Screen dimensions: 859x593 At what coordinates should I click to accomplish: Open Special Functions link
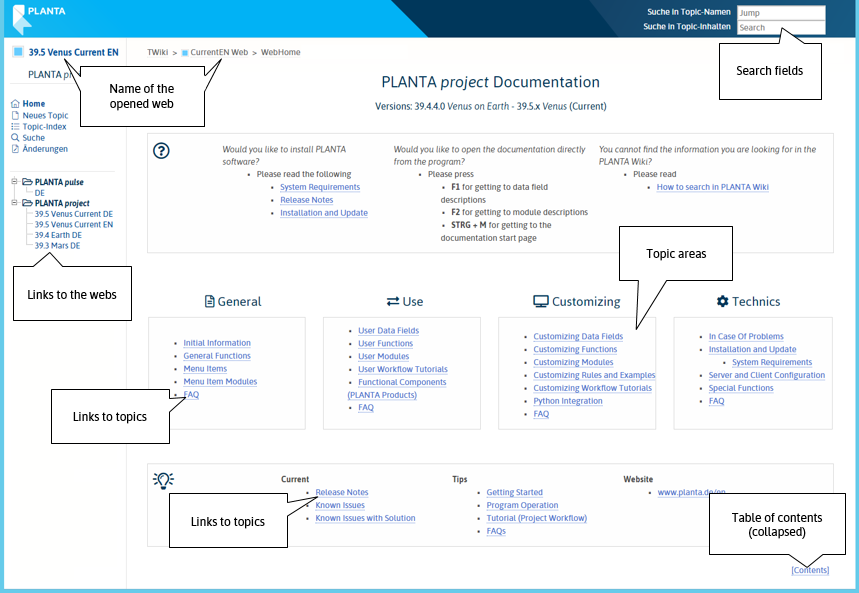tap(741, 387)
